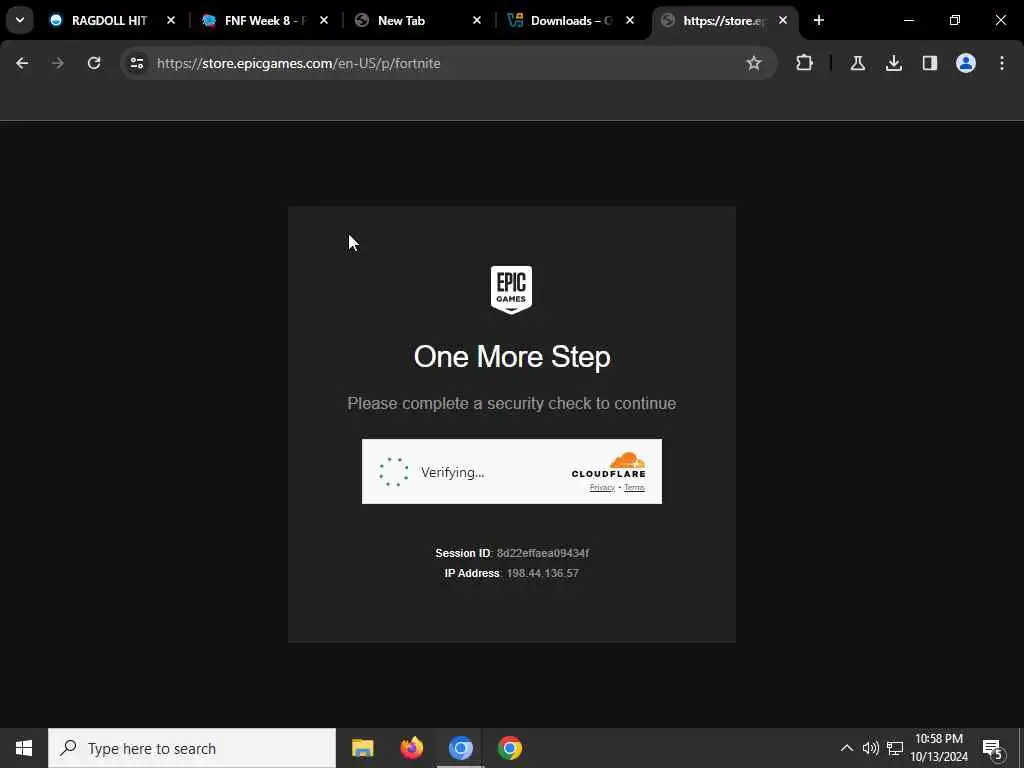Select the IP Address value text
This screenshot has height=768, width=1024.
(x=543, y=573)
